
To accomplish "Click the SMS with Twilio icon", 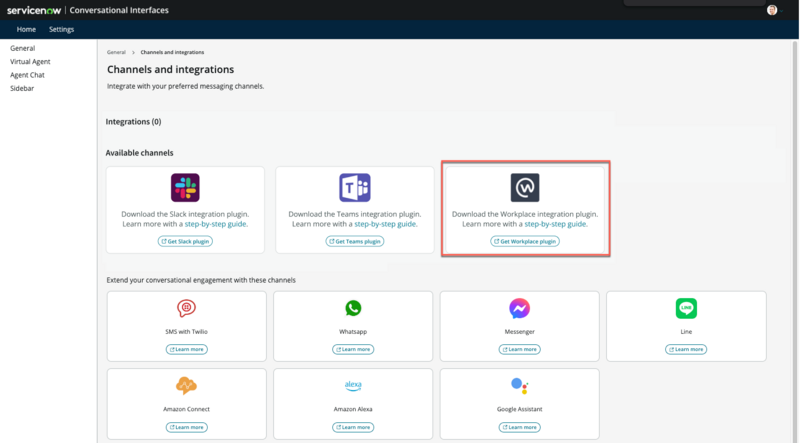I will [x=186, y=308].
